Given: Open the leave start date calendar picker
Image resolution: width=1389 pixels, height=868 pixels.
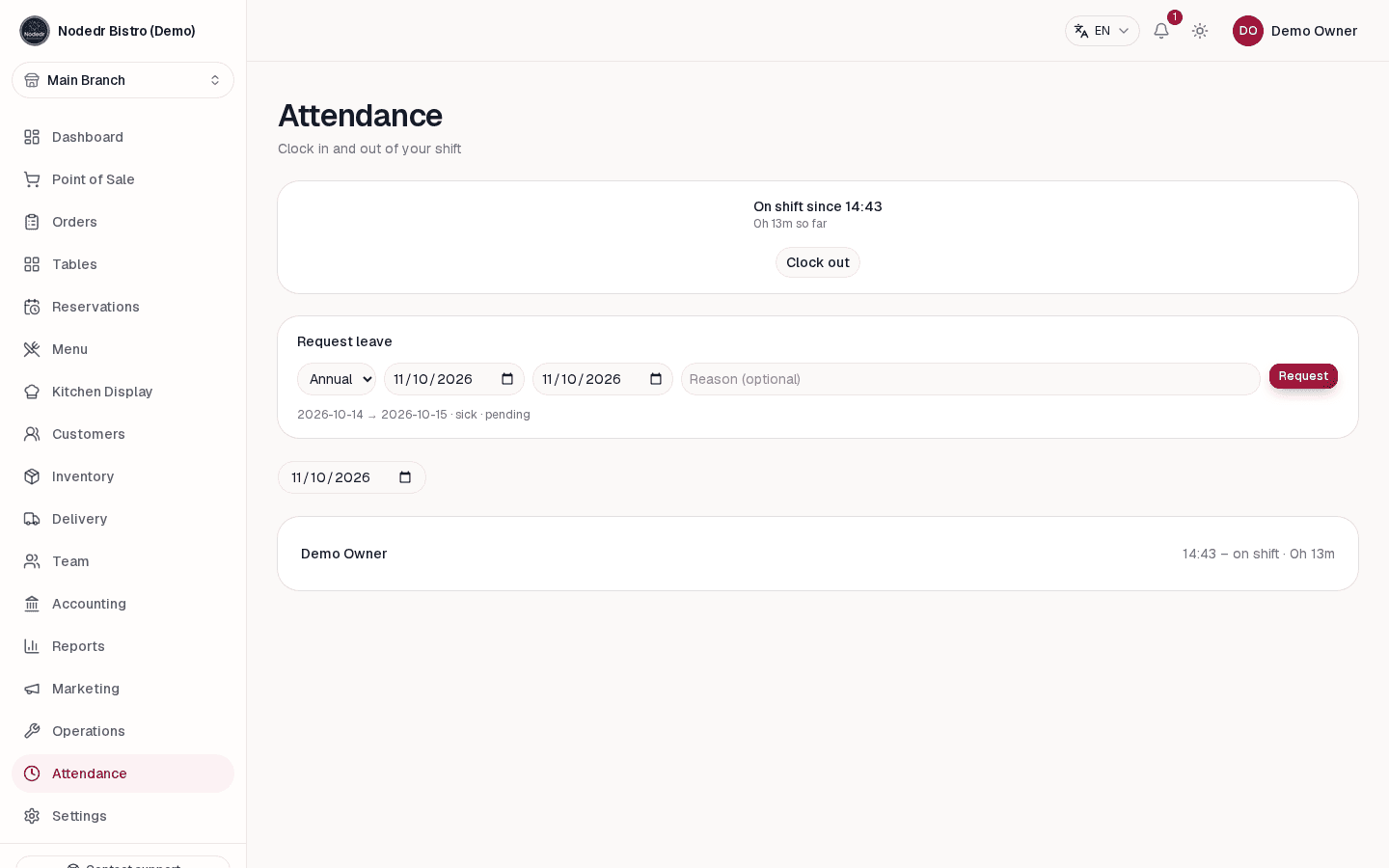Looking at the screenshot, I should [507, 379].
